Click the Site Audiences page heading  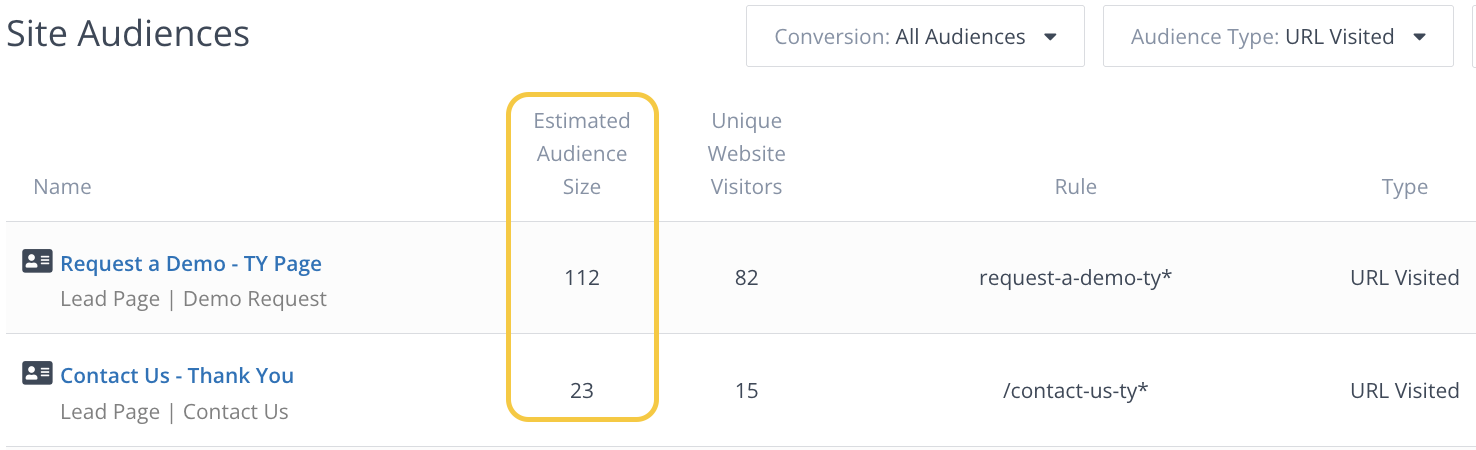(x=128, y=34)
